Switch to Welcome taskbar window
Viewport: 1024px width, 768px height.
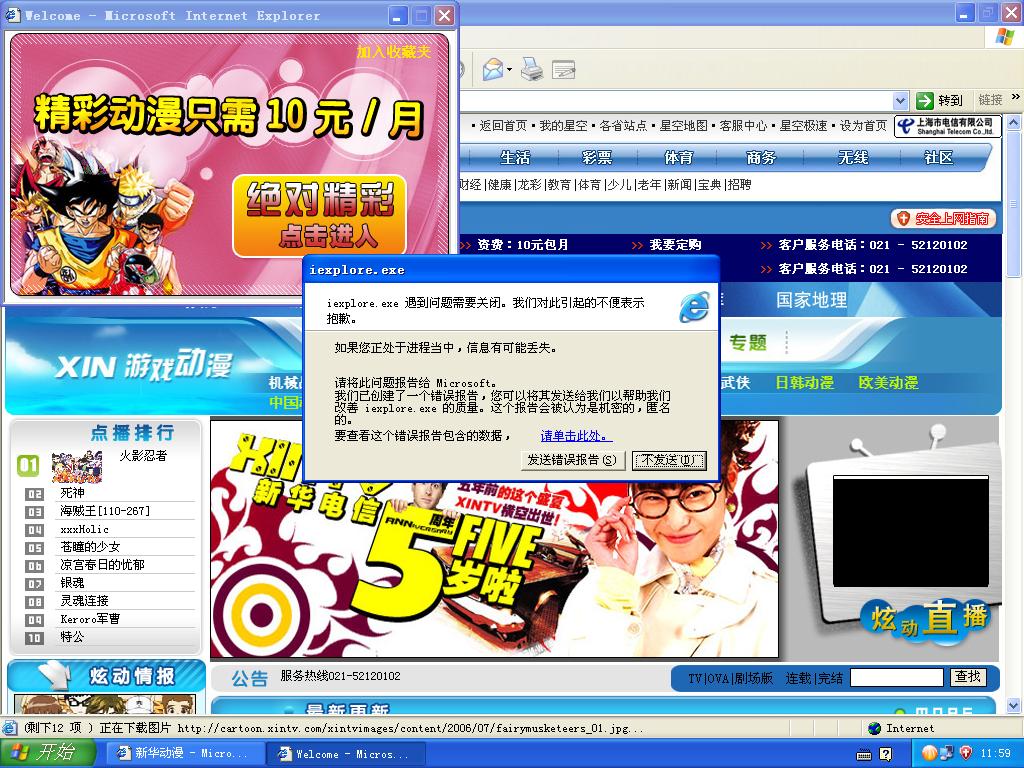(344, 754)
